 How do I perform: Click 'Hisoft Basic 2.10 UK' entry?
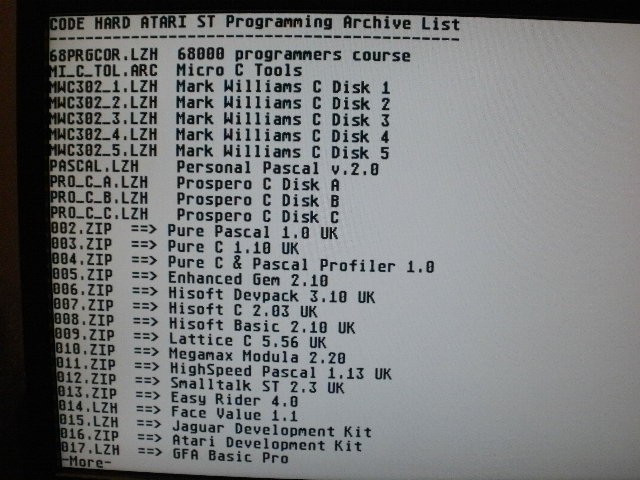[262, 326]
